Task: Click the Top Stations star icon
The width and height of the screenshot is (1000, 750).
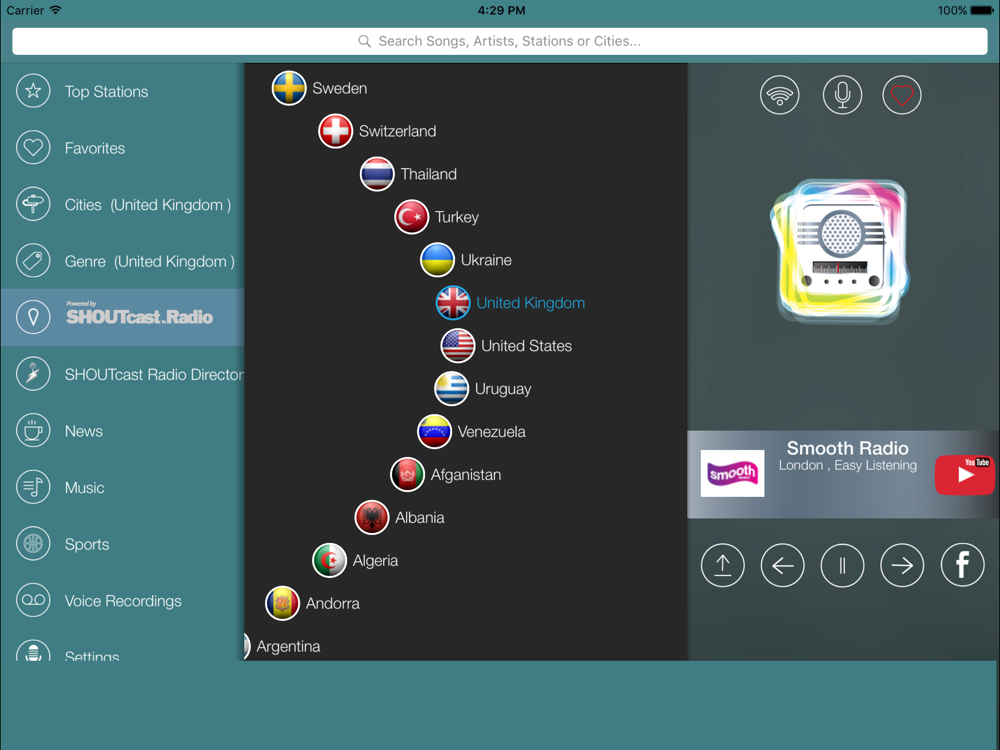Action: coord(33,91)
